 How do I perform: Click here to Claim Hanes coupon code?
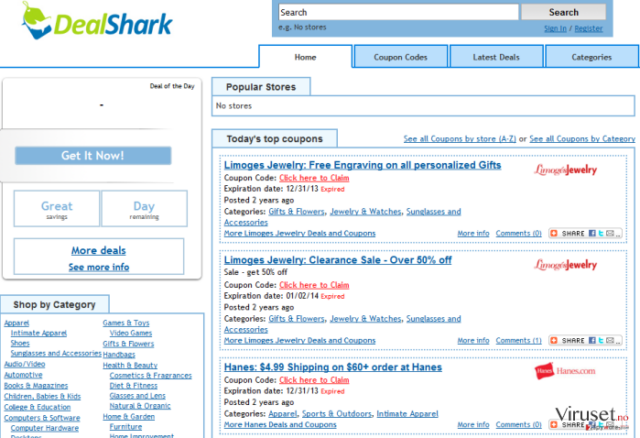[314, 380]
